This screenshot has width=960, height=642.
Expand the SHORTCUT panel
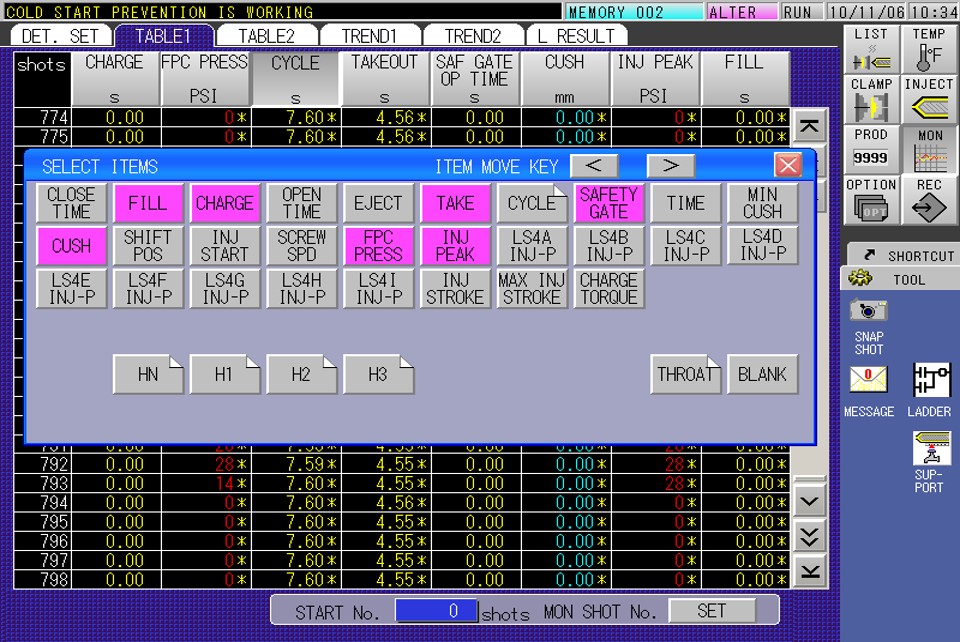pyautogui.click(x=903, y=255)
